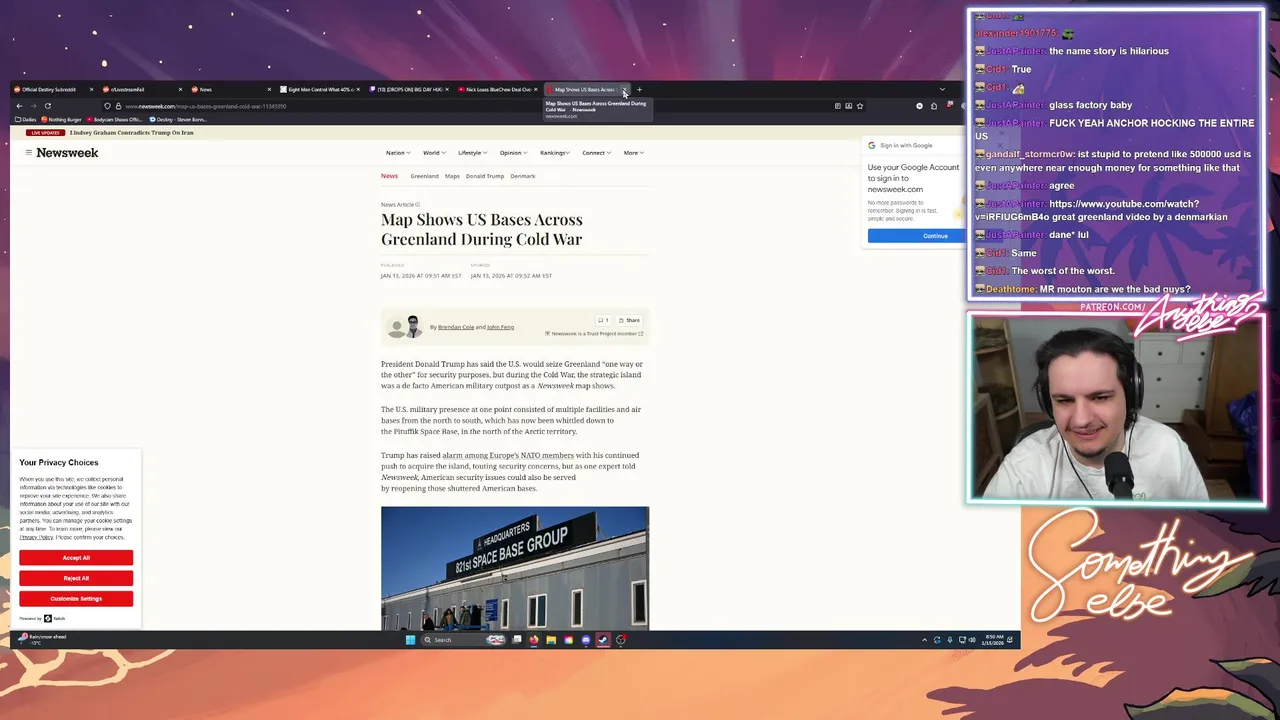Open the comments count icon
Viewport: 1280px width, 720px height.
click(602, 320)
